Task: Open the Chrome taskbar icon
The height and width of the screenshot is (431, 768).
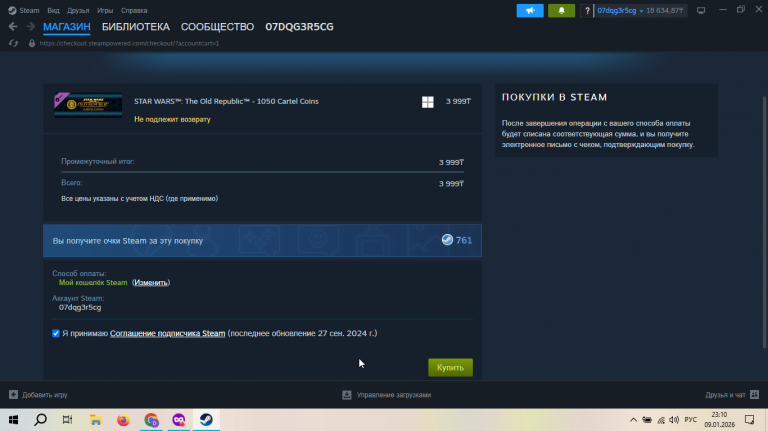Action: (x=151, y=420)
